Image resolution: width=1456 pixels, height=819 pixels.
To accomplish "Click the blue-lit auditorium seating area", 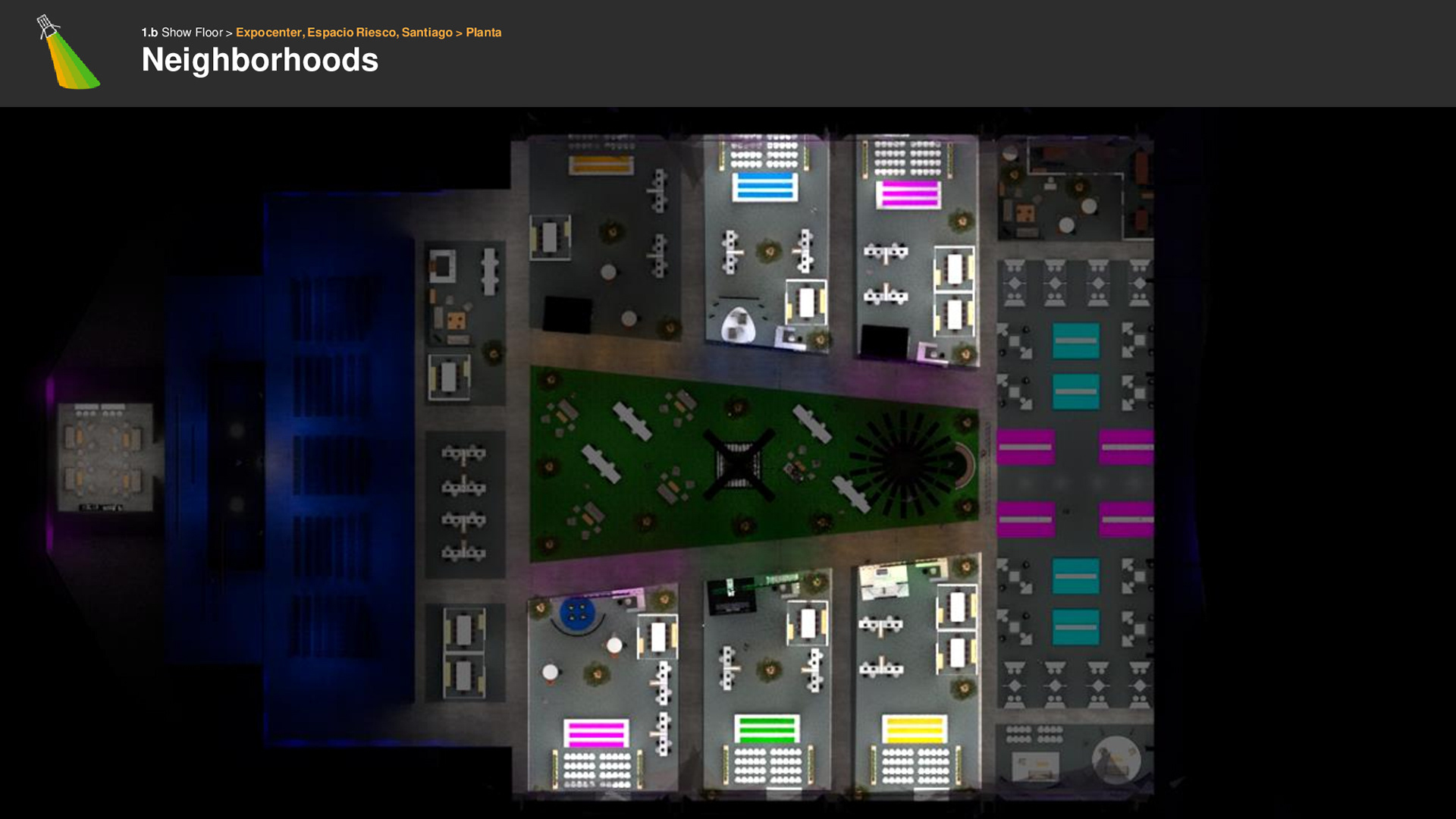I will (334, 470).
